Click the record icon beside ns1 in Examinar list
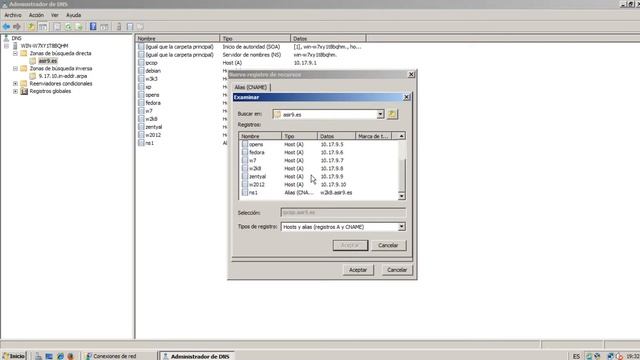Image resolution: width=640 pixels, height=360 pixels. pos(244,192)
